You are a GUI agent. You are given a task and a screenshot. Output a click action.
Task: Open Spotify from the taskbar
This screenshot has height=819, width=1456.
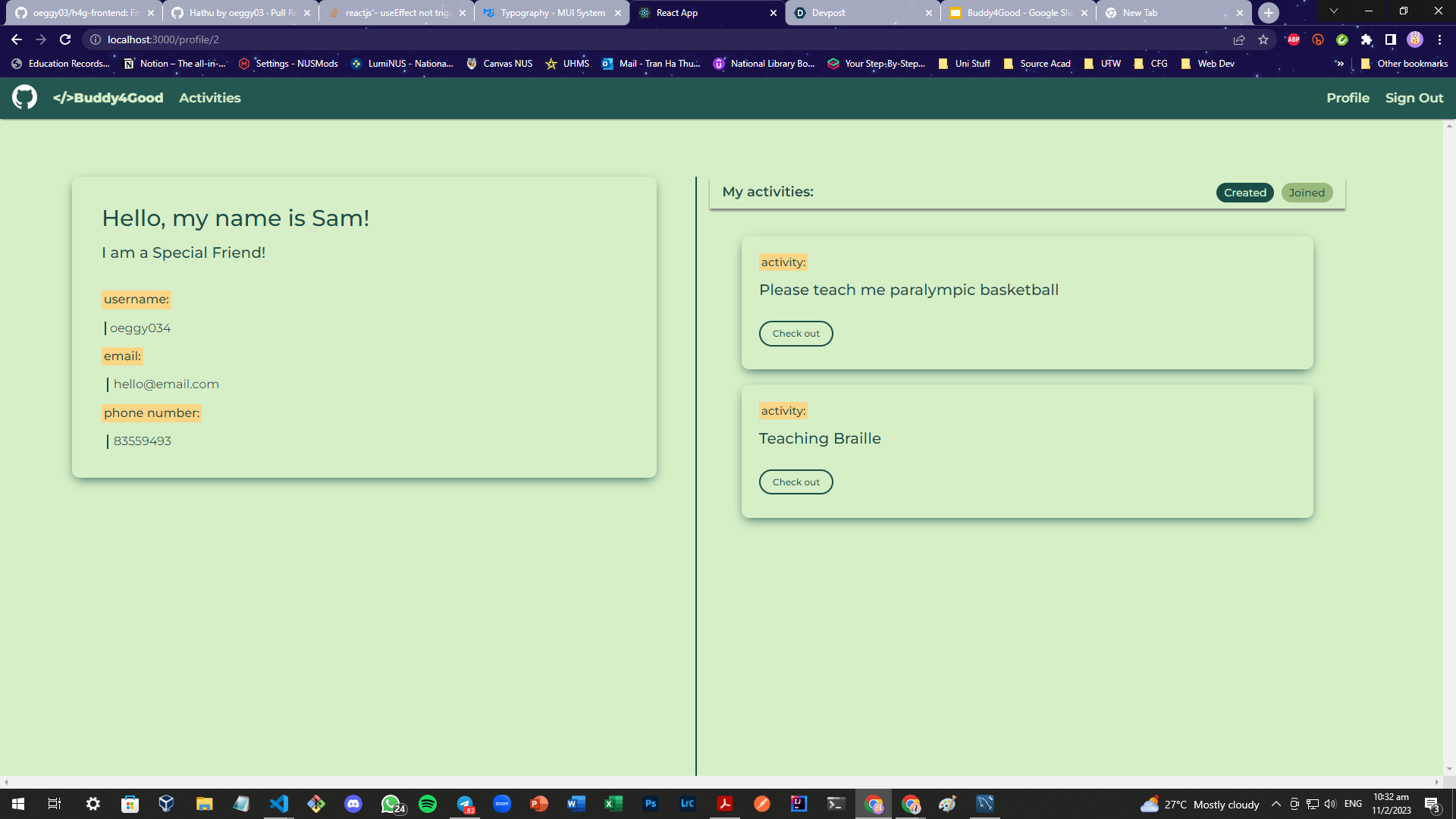pyautogui.click(x=428, y=804)
